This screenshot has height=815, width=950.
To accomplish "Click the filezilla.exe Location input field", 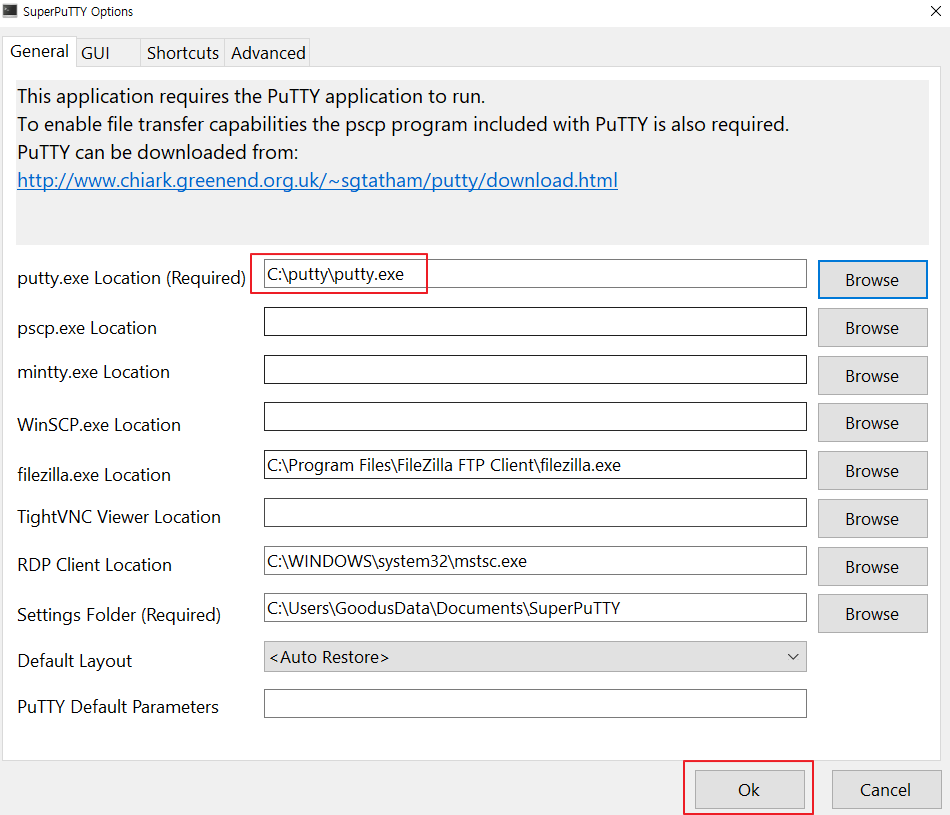I will 535,464.
